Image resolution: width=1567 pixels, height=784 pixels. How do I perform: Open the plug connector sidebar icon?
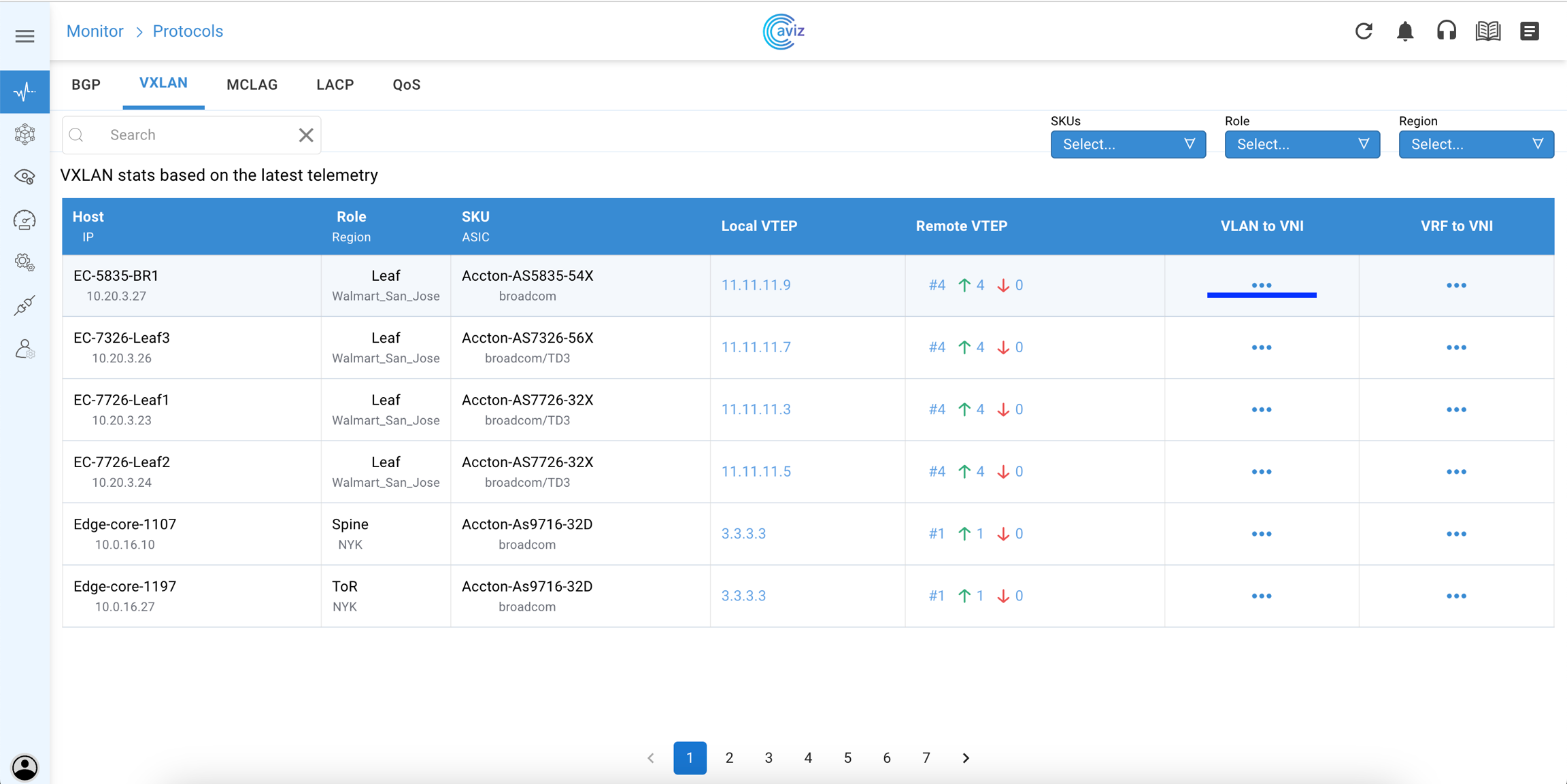point(24,306)
